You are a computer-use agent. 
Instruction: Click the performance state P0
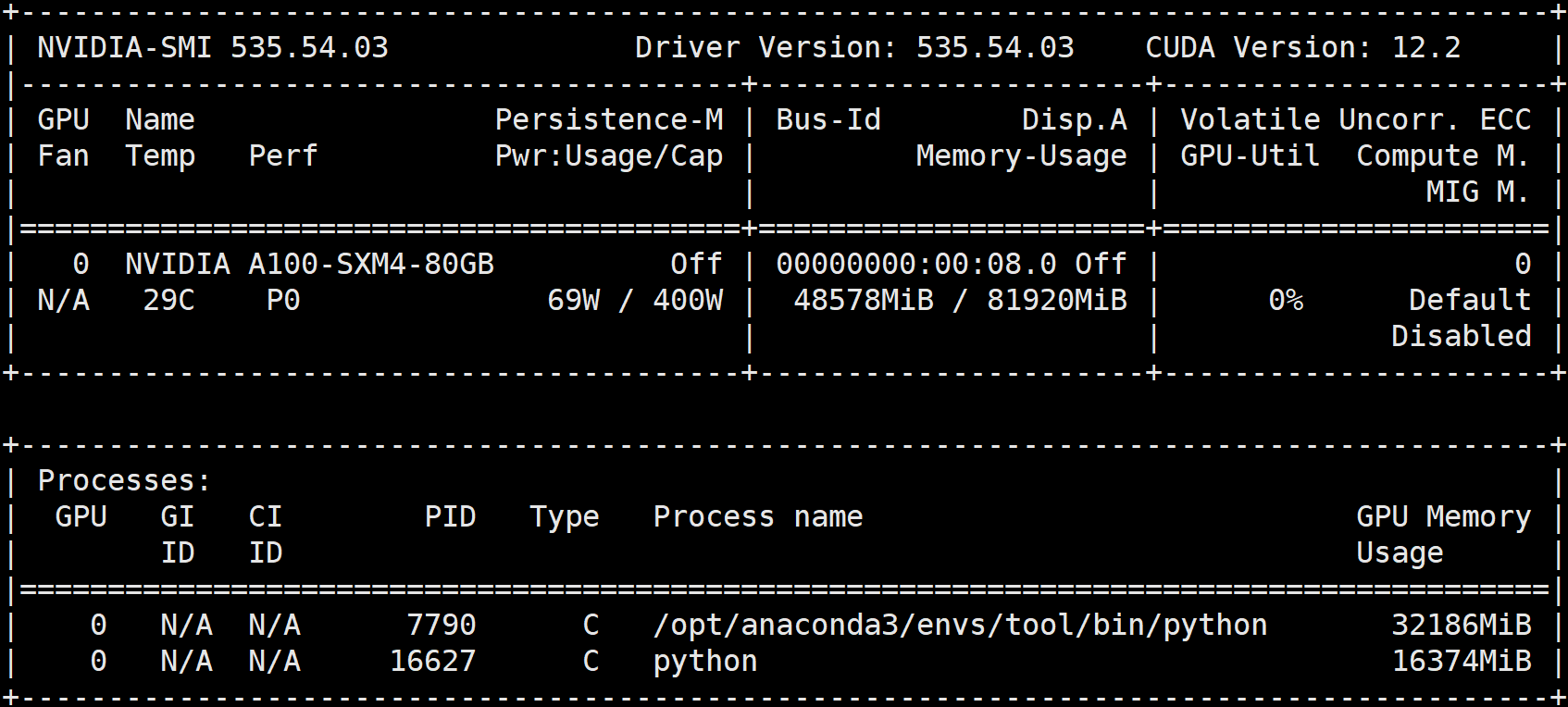point(283,300)
